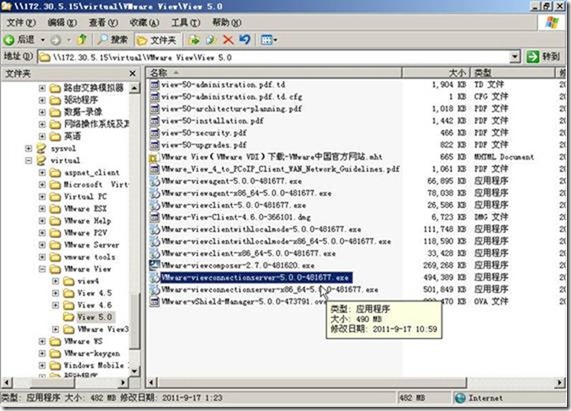The height and width of the screenshot is (411, 571).
Task: Select view-50-installation.pdf file
Action: click(212, 120)
